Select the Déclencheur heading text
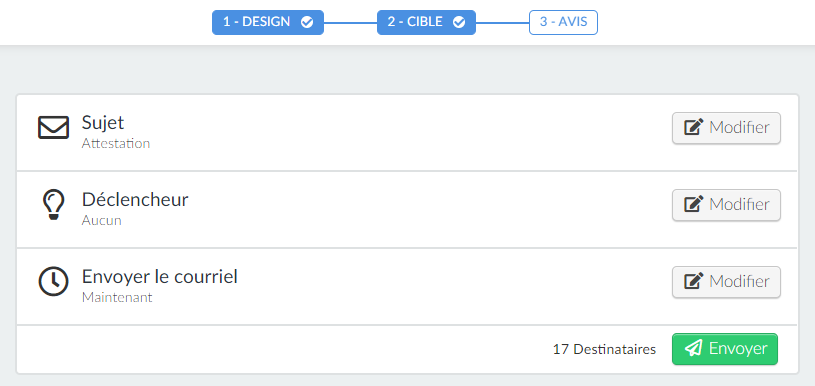 coord(135,199)
